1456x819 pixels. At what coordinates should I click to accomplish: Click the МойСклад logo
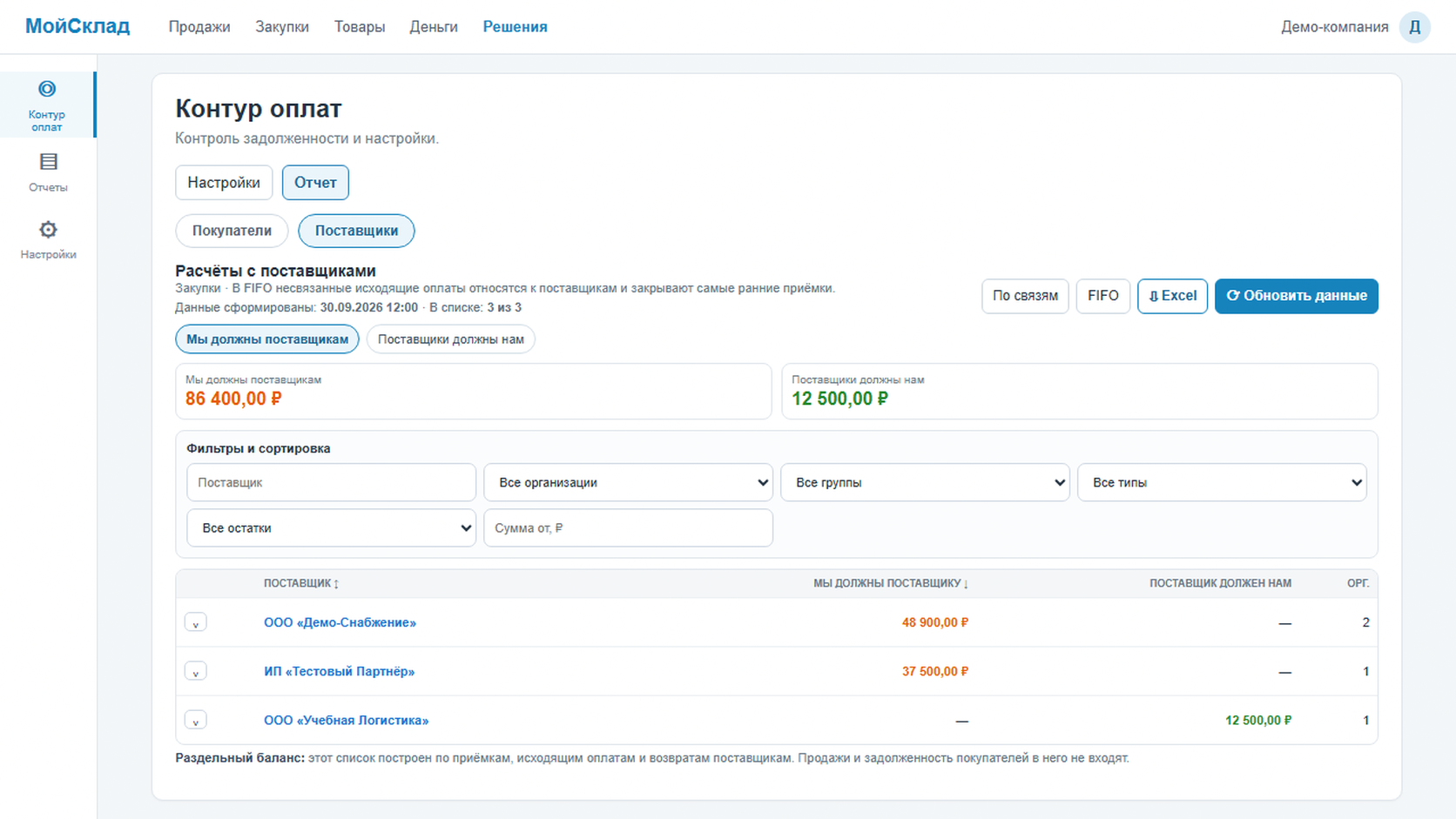click(78, 26)
